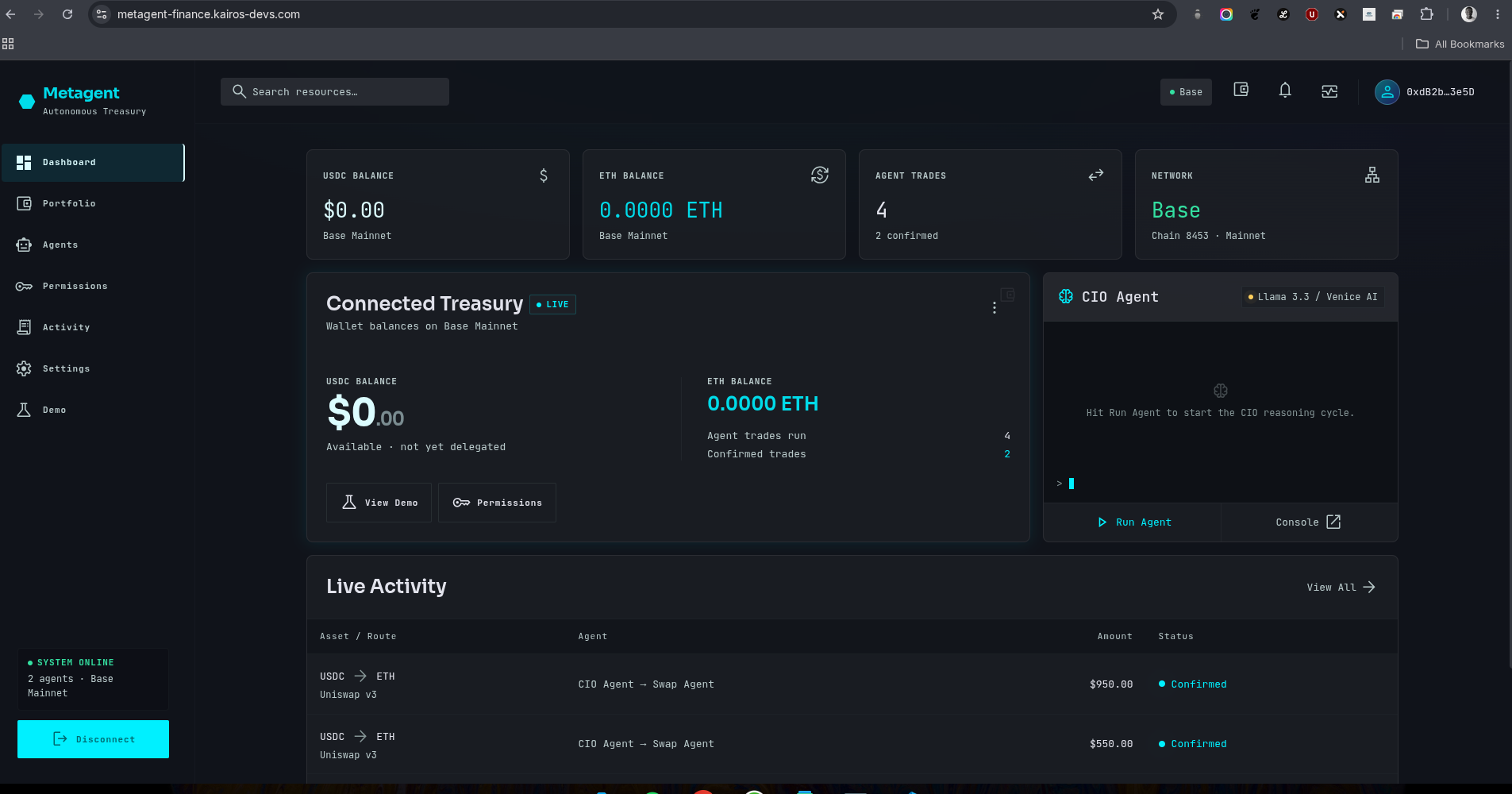Disconnect the wallet
This screenshot has height=794, width=1512.
pos(93,739)
